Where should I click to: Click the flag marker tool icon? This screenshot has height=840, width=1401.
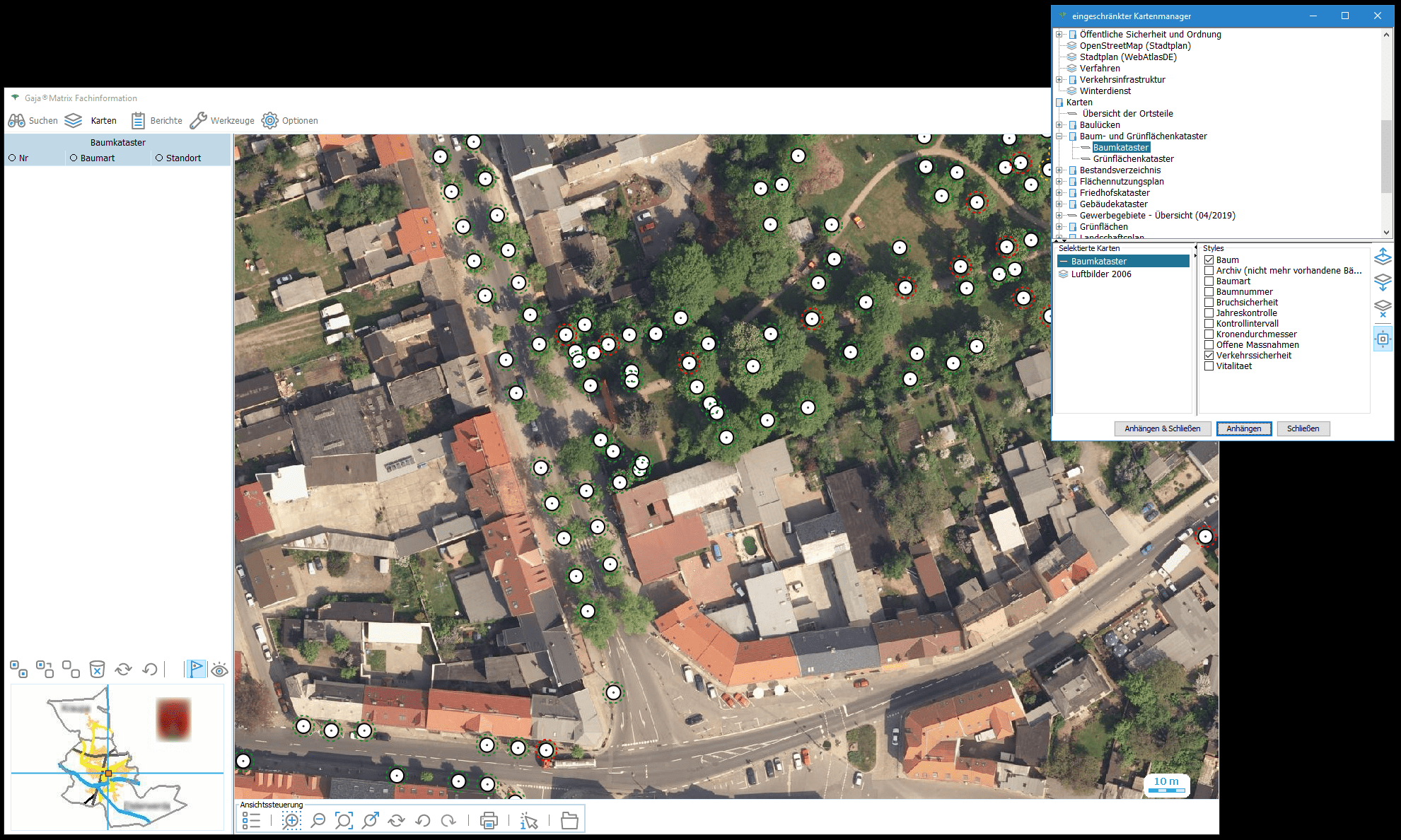(196, 669)
